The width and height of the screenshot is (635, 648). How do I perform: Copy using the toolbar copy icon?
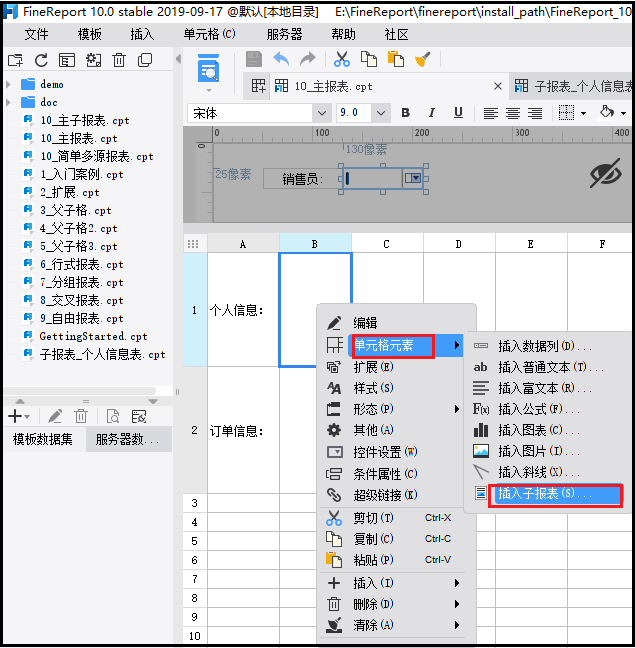[369, 59]
